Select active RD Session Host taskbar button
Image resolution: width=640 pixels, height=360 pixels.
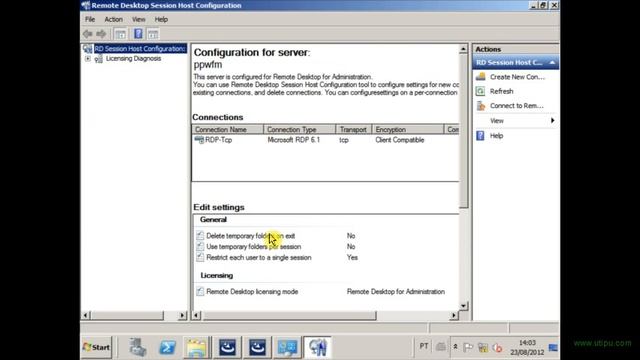[x=318, y=347]
